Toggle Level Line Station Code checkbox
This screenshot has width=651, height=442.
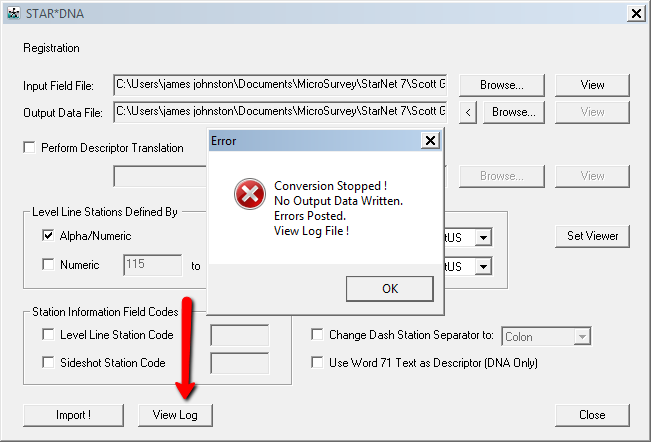click(48, 335)
